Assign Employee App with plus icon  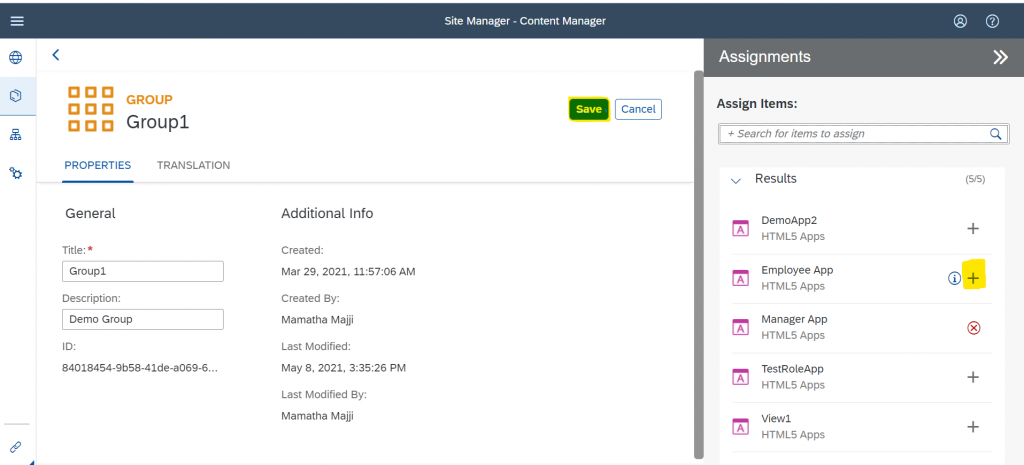coord(973,278)
